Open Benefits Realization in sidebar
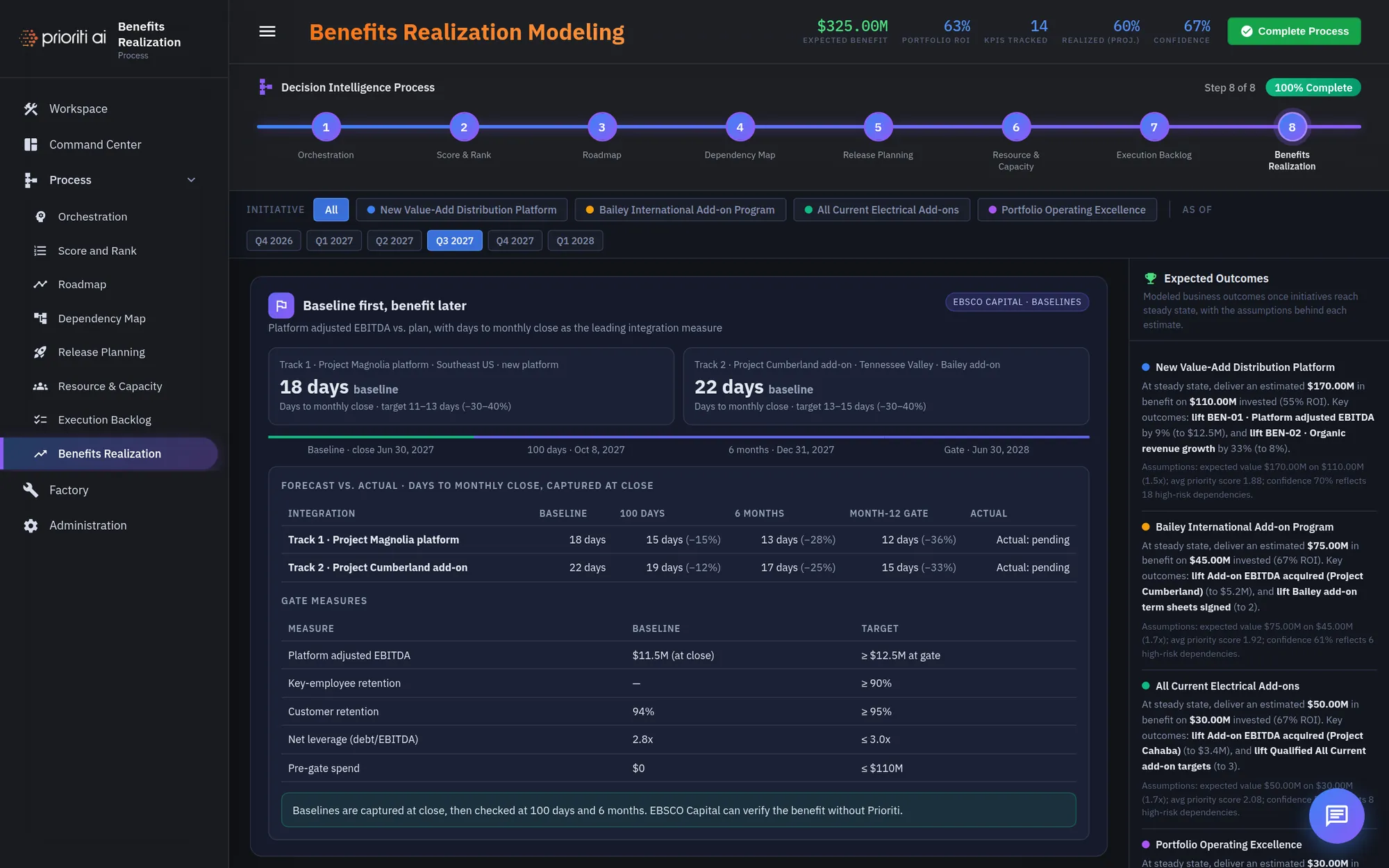The image size is (1389, 868). (x=110, y=453)
